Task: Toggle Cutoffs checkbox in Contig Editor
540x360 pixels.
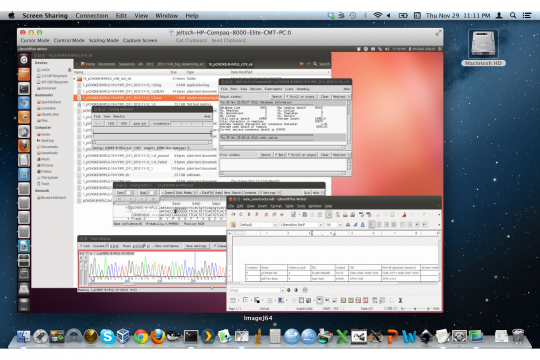Action: (206, 193)
